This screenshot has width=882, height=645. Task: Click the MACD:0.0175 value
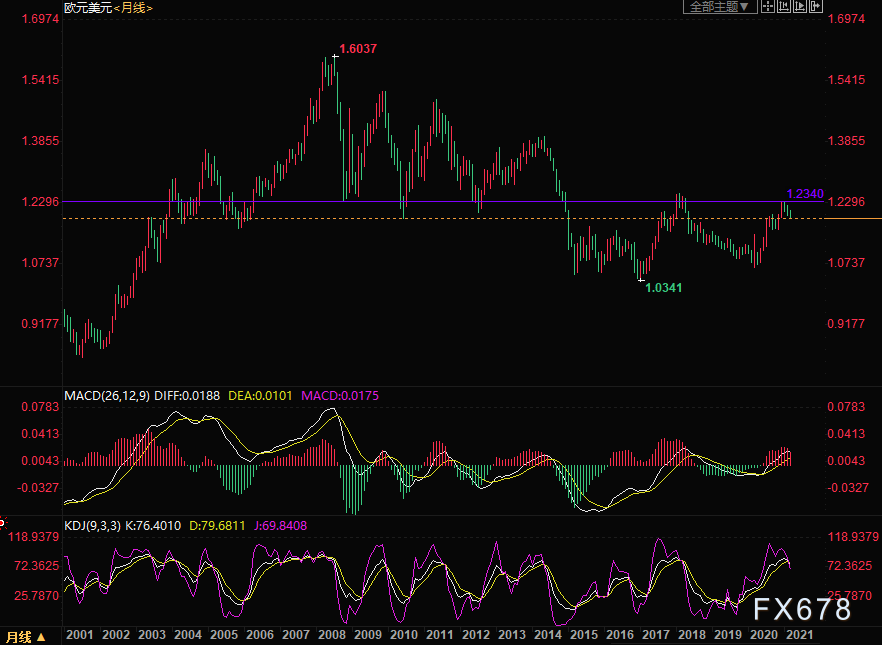point(340,395)
